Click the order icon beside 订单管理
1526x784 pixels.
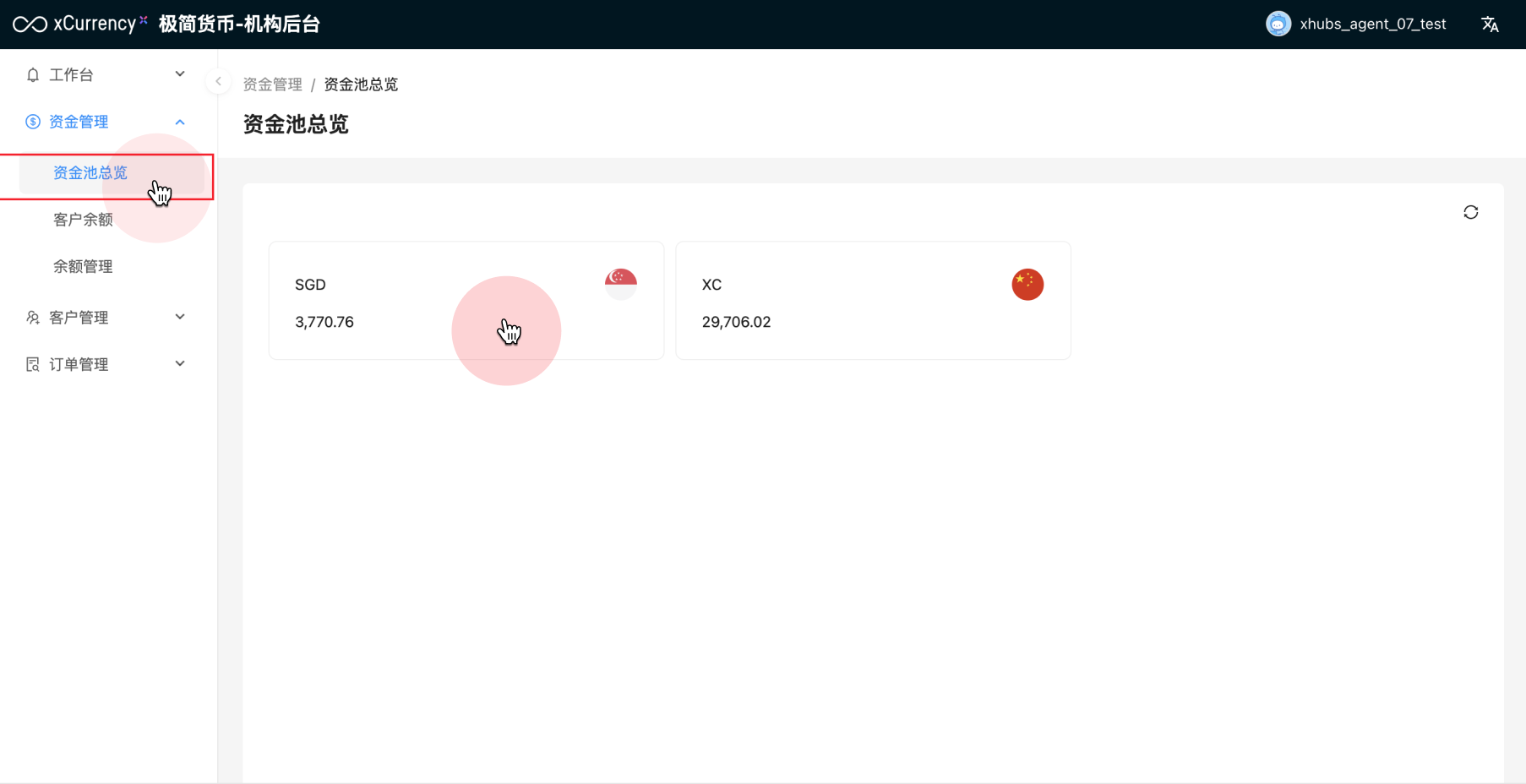(33, 364)
